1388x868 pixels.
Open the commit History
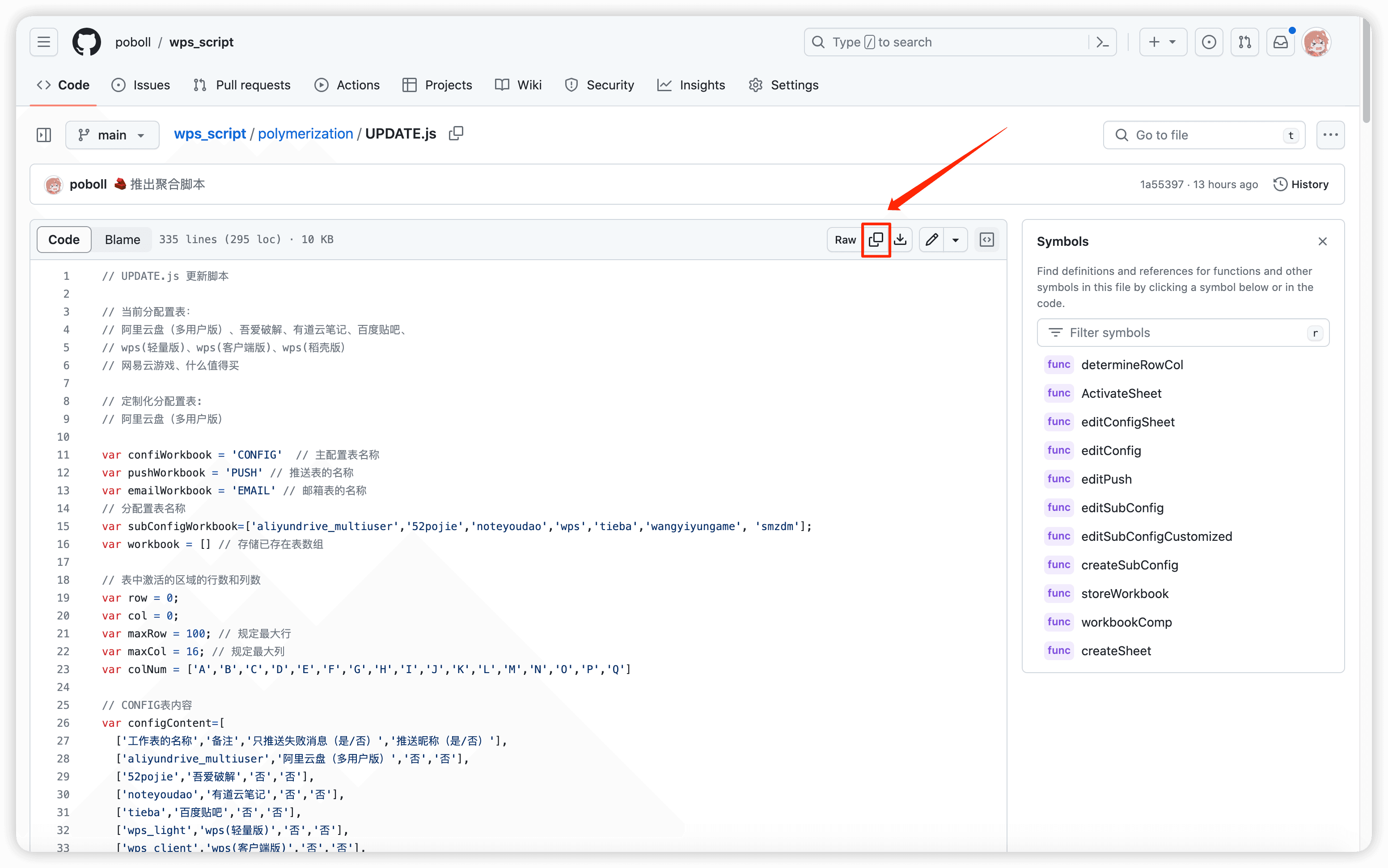click(1301, 184)
